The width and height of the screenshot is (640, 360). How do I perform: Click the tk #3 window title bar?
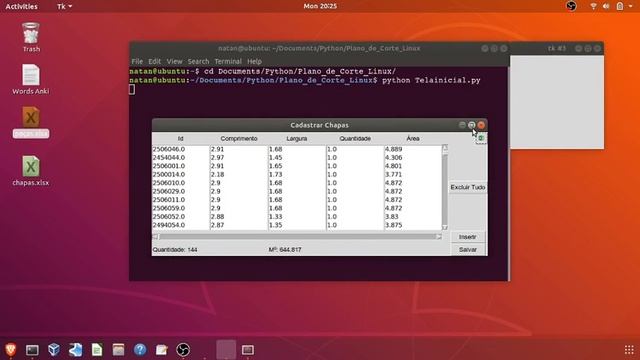pos(557,48)
